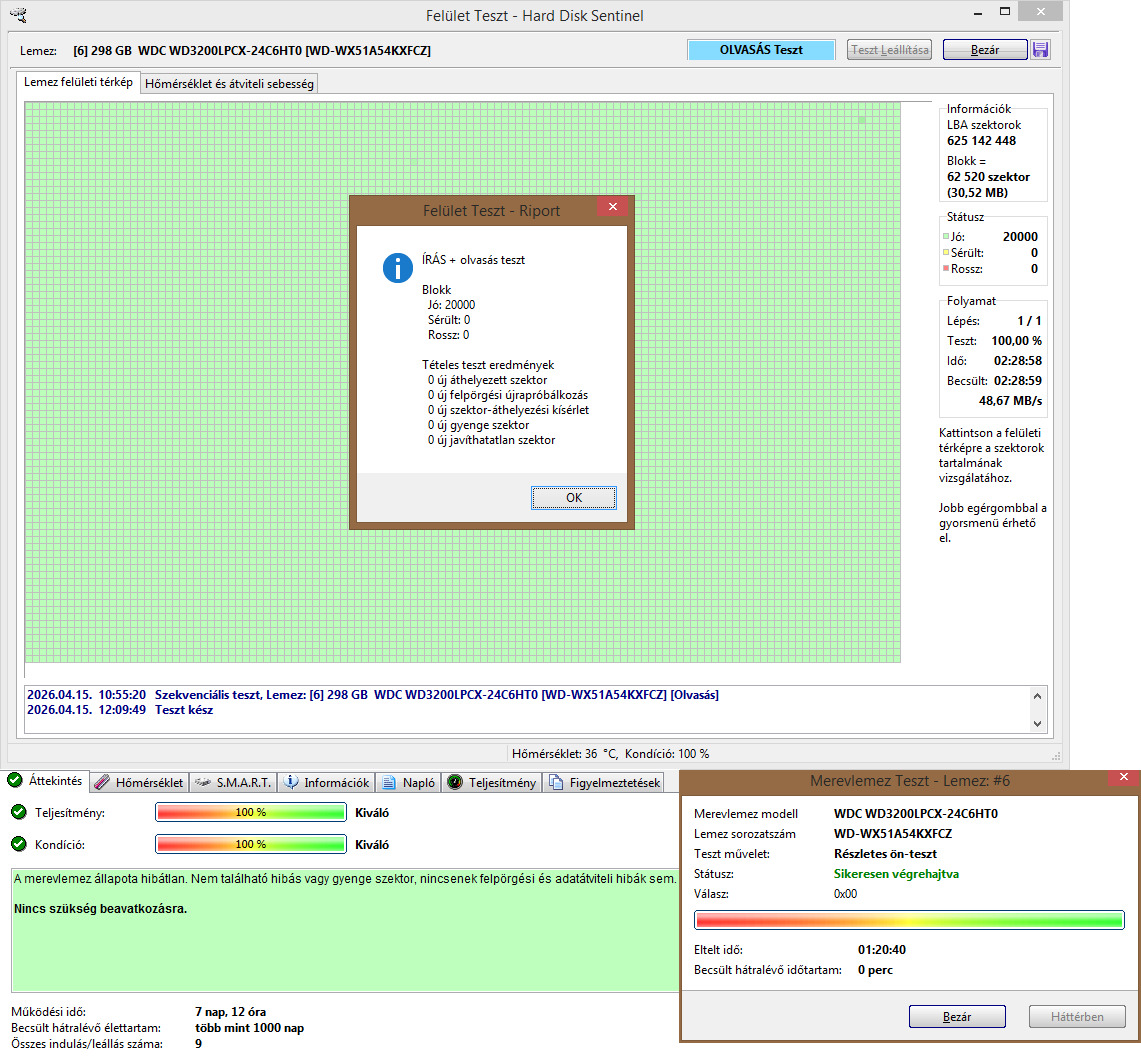Open the Figyelmeztetések tab
The height and width of the screenshot is (1057, 1141).
coord(604,783)
